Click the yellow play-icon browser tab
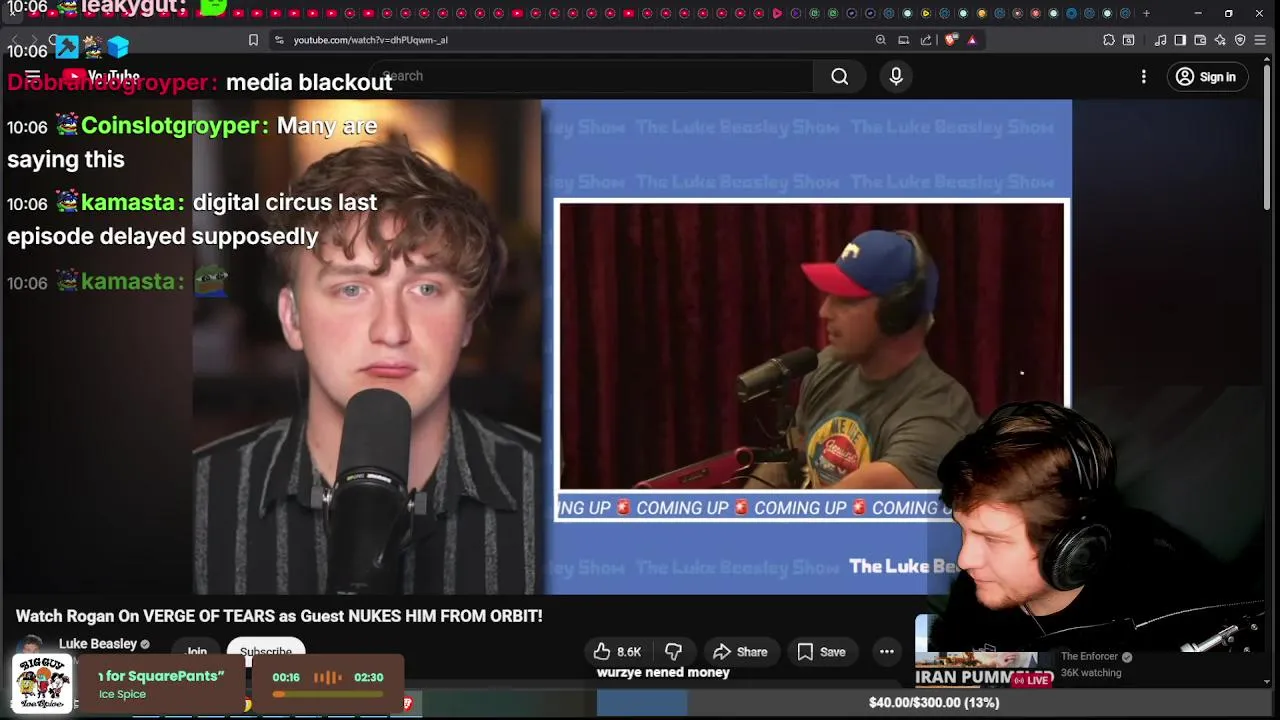The height and width of the screenshot is (720, 1280). pyautogui.click(x=926, y=14)
